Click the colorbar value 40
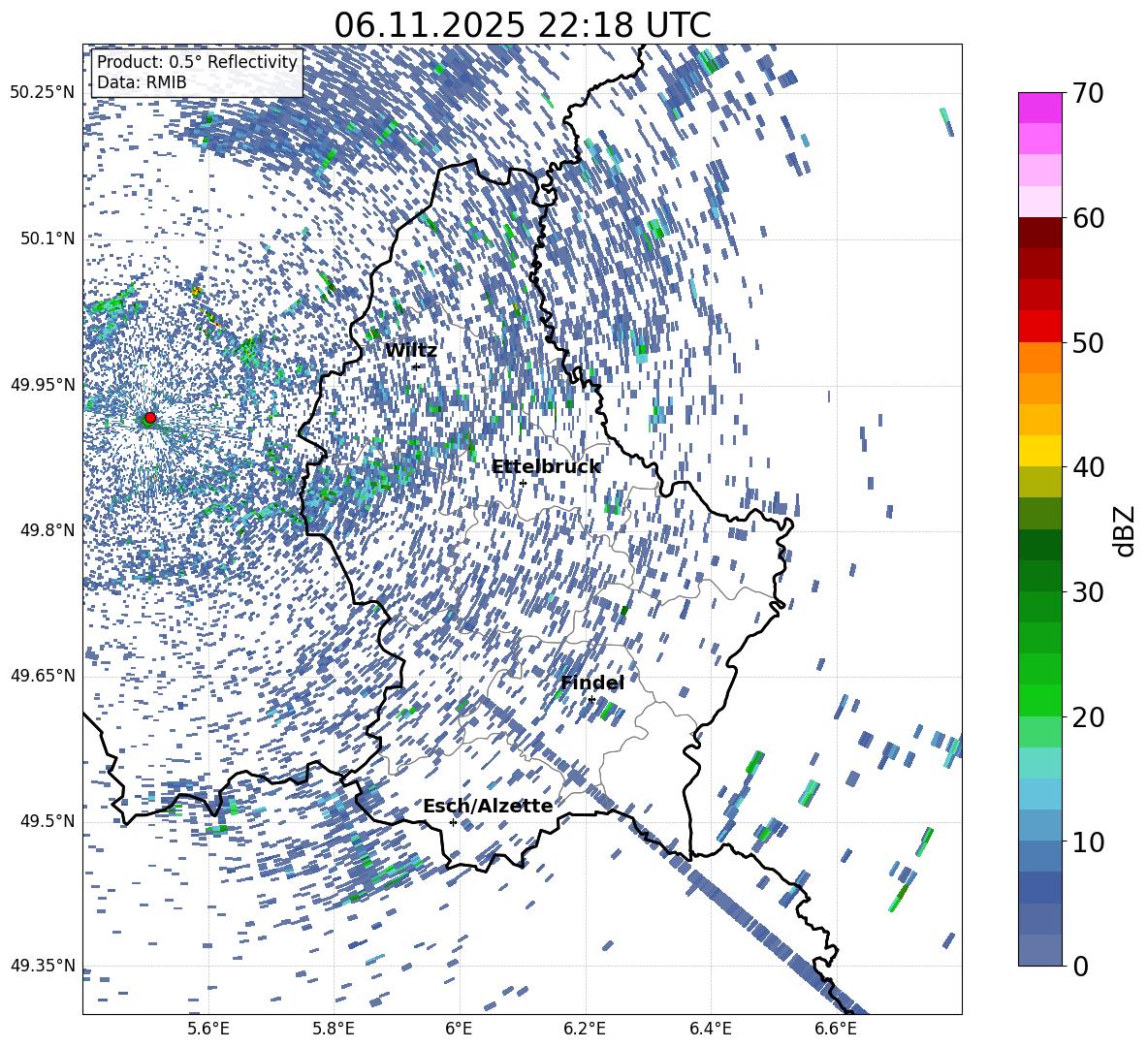 tap(1088, 467)
